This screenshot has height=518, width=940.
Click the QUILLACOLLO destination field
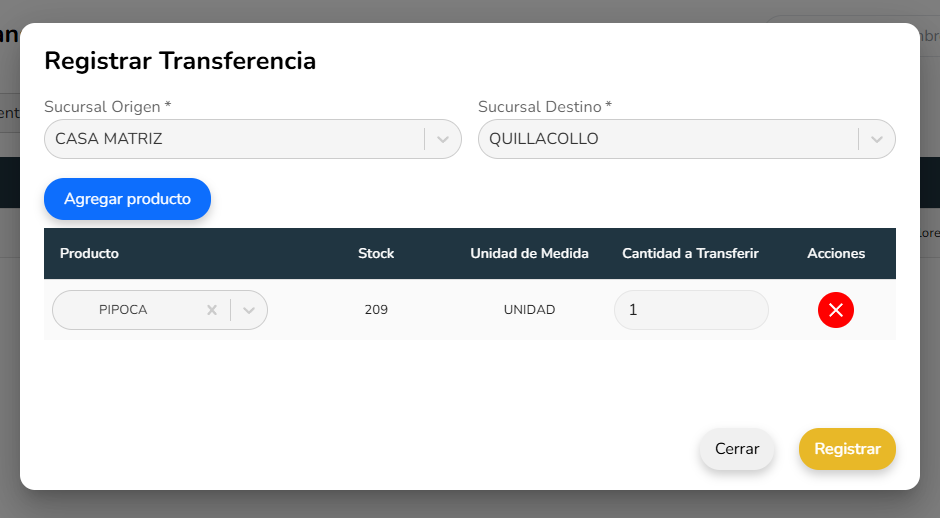tap(668, 139)
